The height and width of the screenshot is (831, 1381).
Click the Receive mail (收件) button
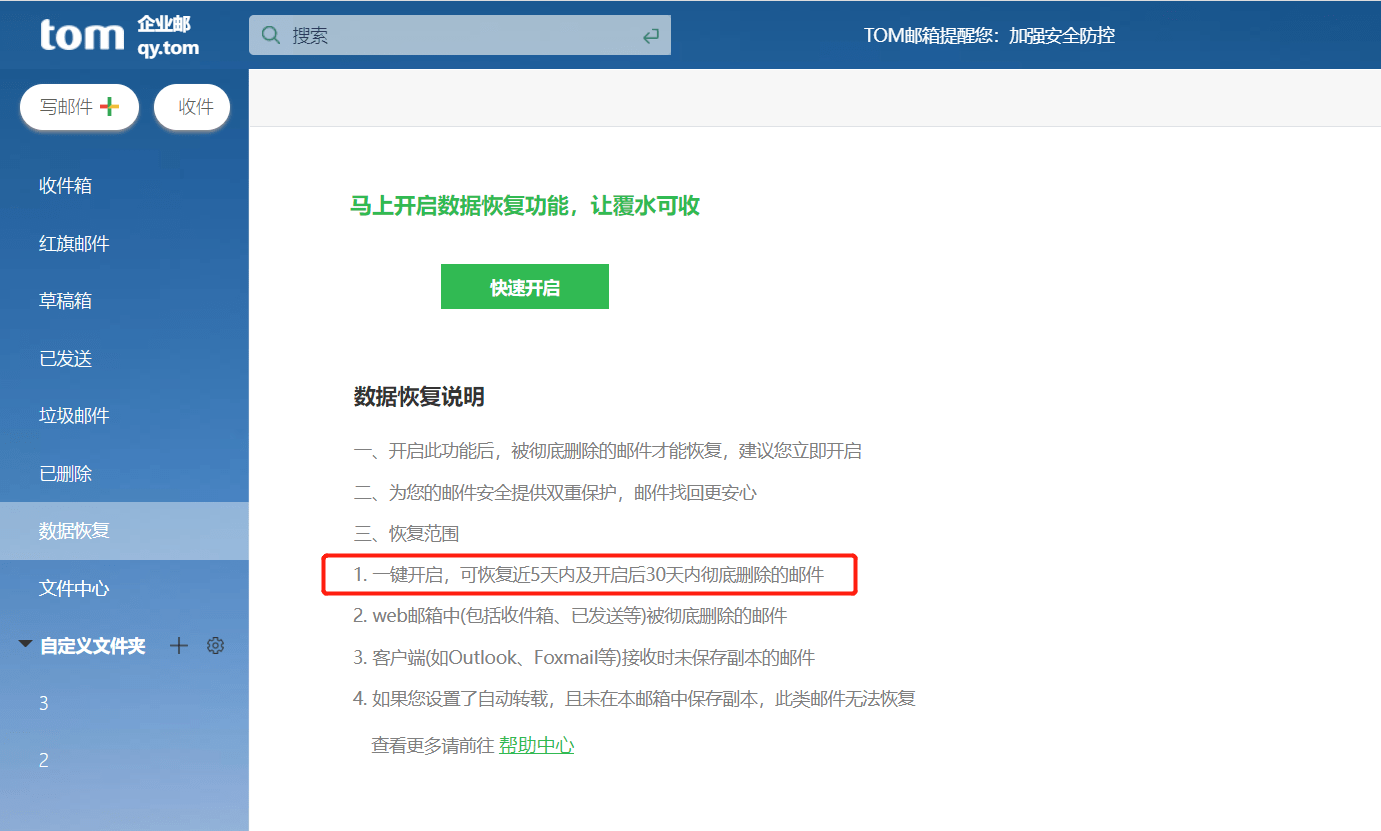coord(192,106)
